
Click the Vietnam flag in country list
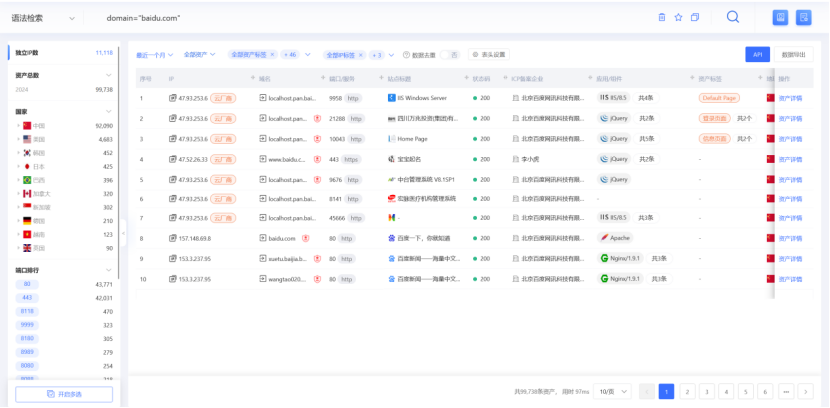[x=27, y=234]
